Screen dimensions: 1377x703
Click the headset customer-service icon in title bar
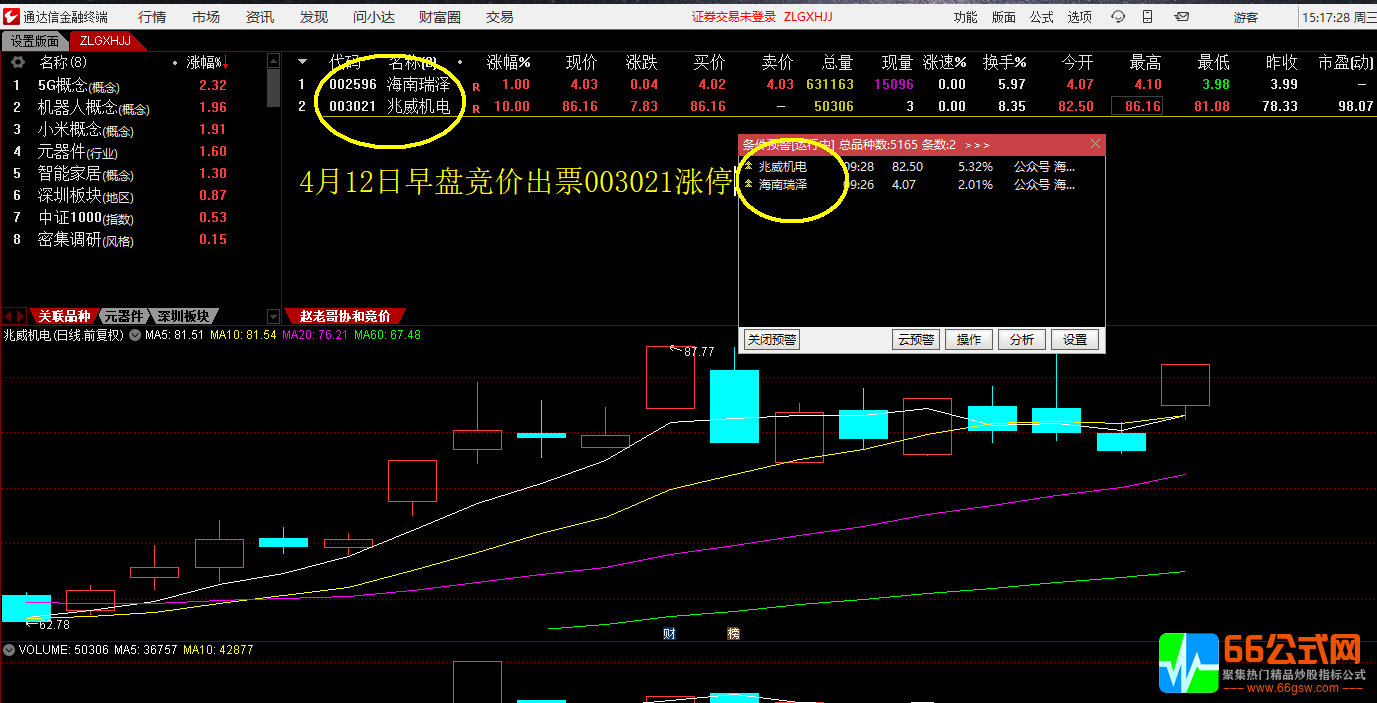pyautogui.click(x=1118, y=15)
